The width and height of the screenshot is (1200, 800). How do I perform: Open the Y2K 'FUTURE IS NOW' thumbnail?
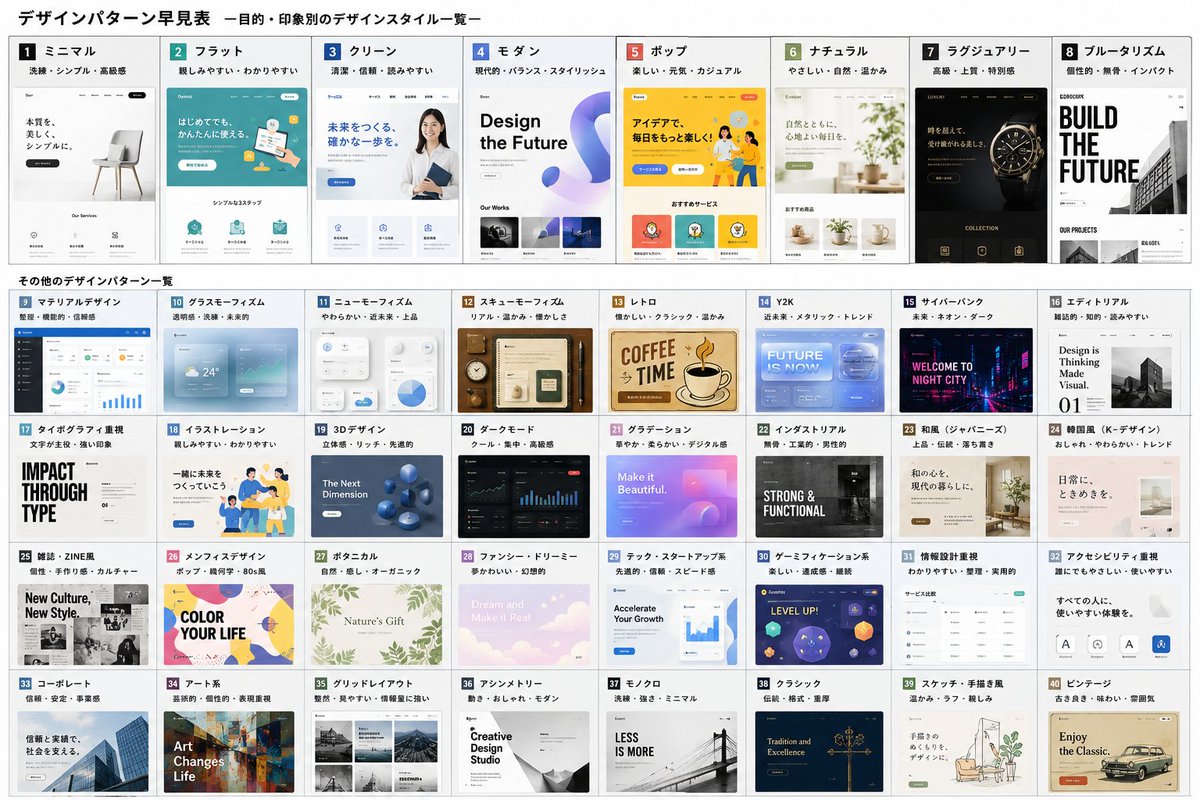click(819, 370)
